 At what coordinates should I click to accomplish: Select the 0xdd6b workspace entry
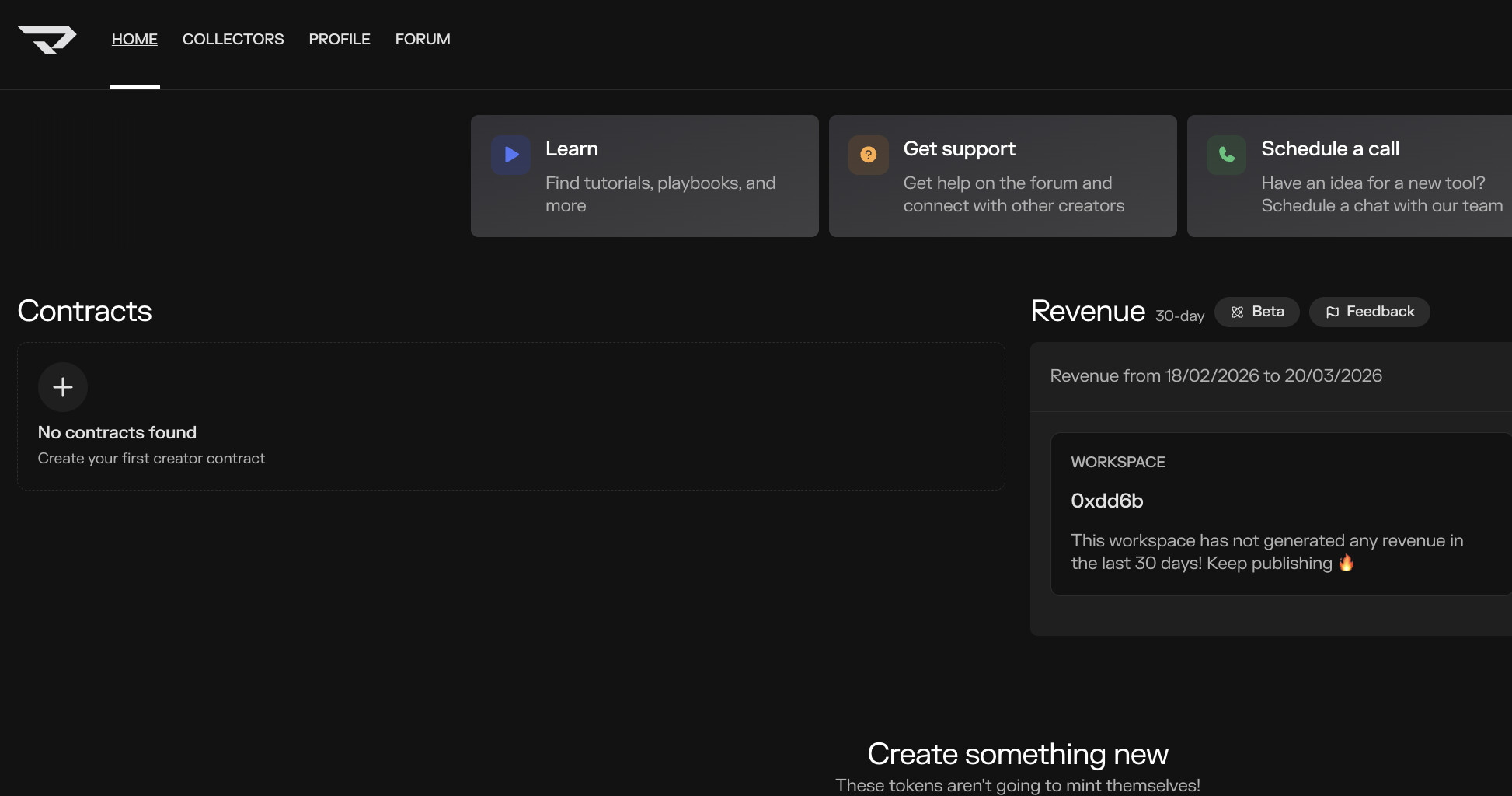click(x=1106, y=501)
